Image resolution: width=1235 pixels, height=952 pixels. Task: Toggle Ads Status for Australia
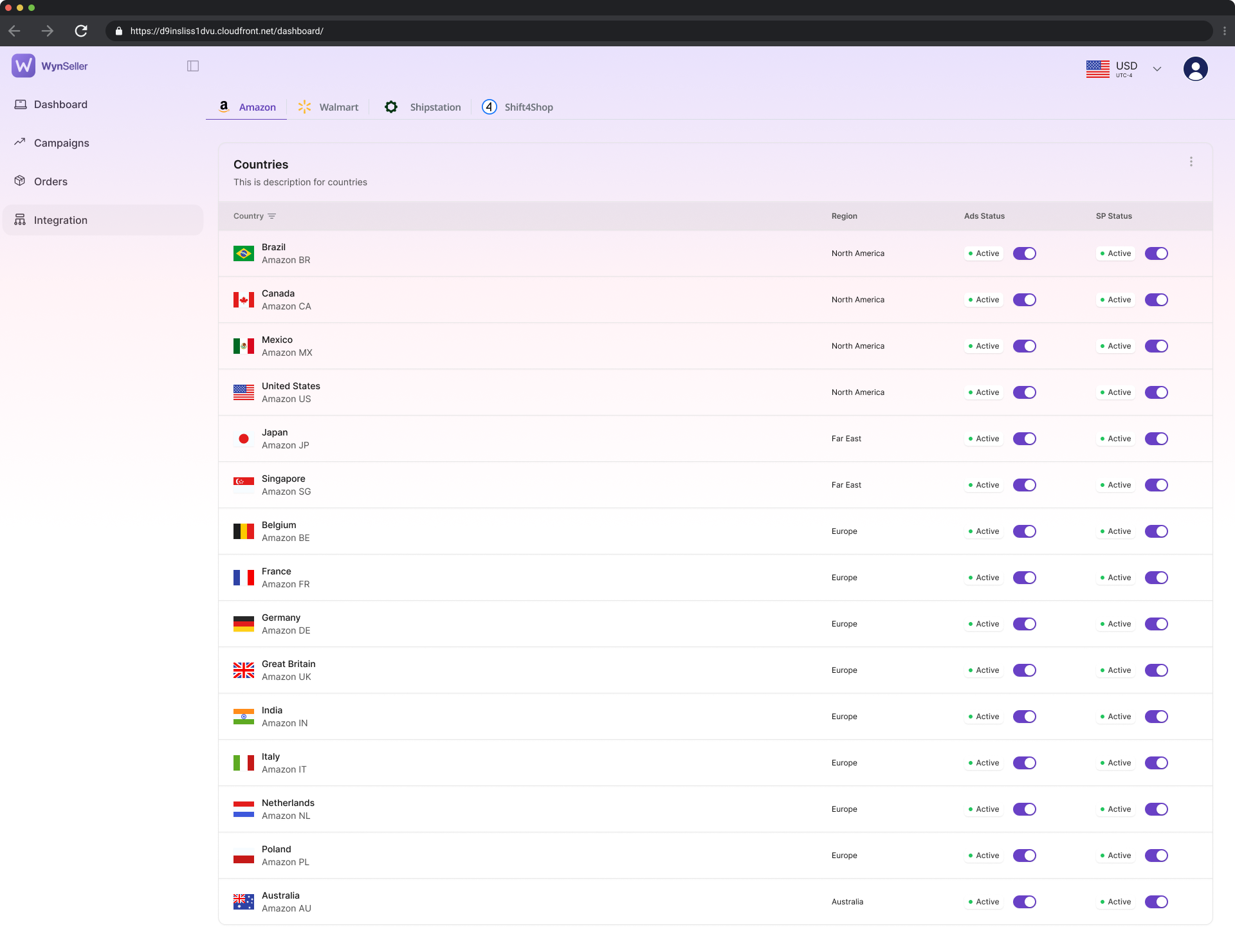point(1024,902)
